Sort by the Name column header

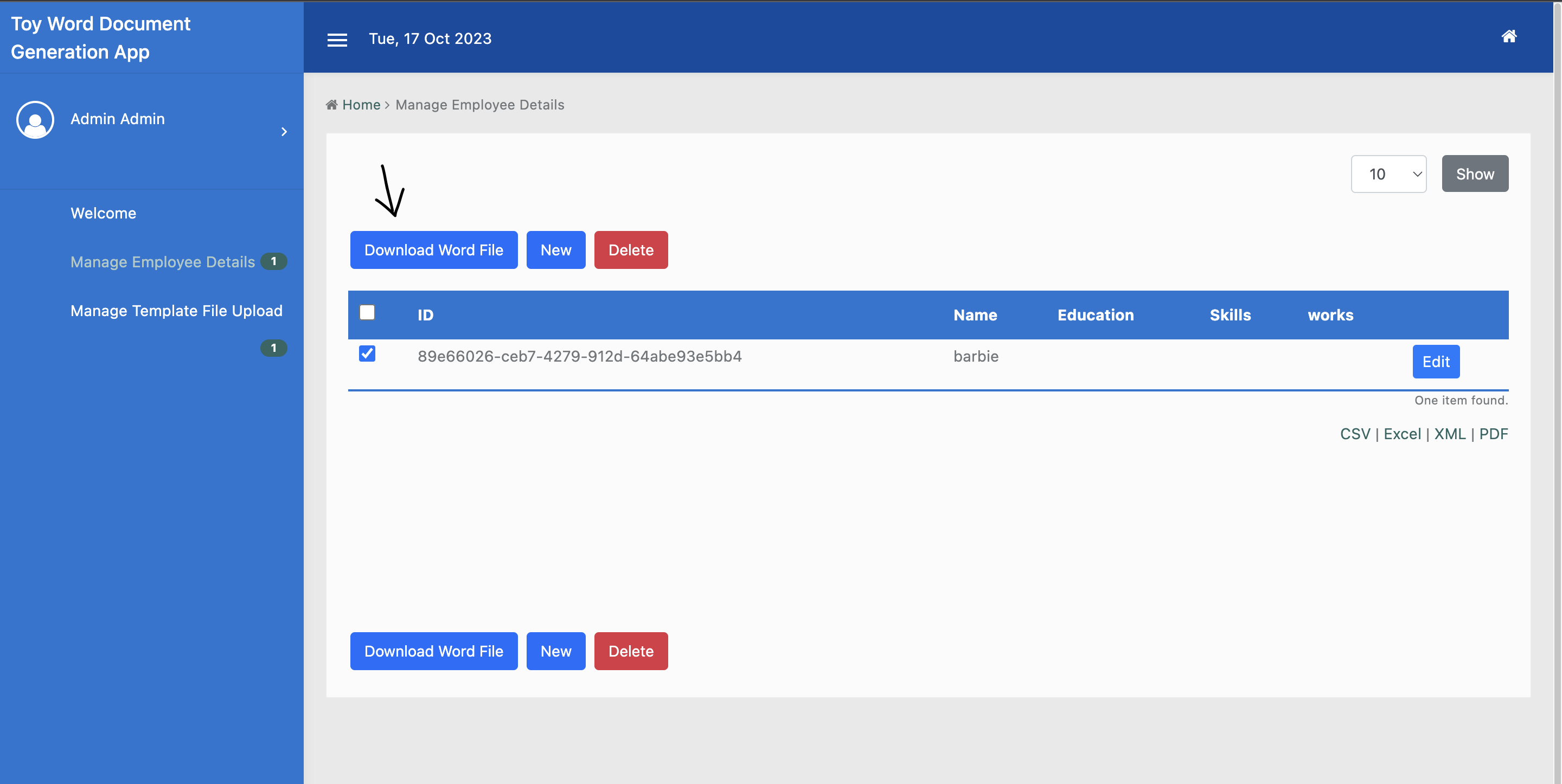[975, 316]
